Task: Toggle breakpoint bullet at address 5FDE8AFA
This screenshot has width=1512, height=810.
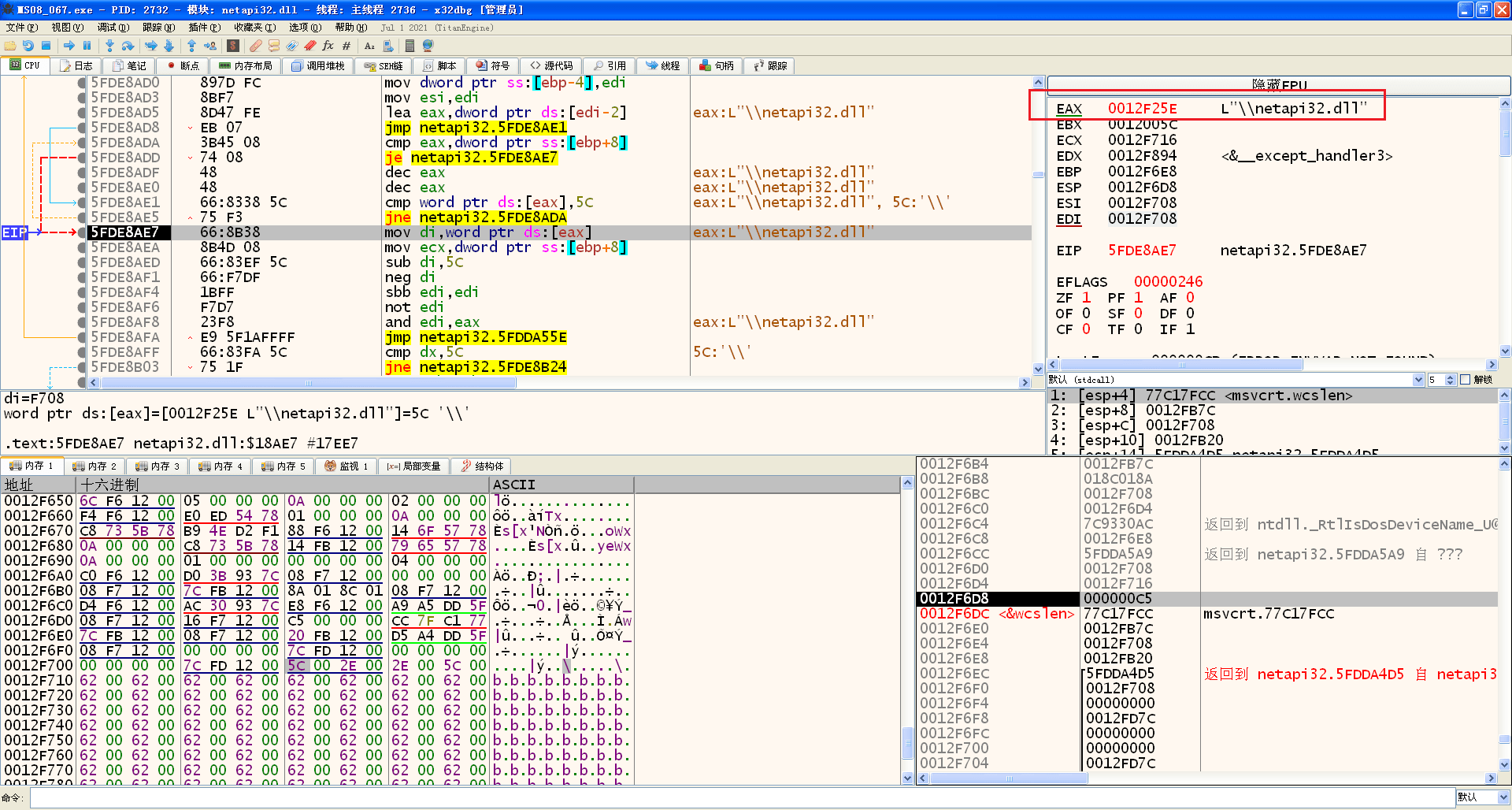Action: click(82, 337)
